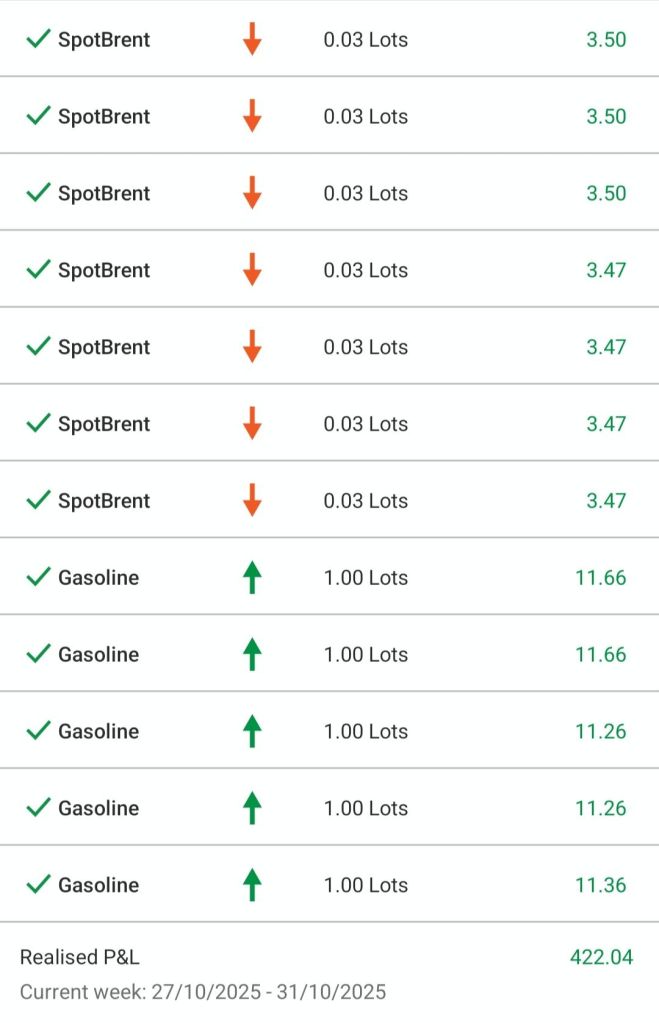Tap the red down arrow in the second SpotBrent row
659x1023 pixels.
coord(252,116)
